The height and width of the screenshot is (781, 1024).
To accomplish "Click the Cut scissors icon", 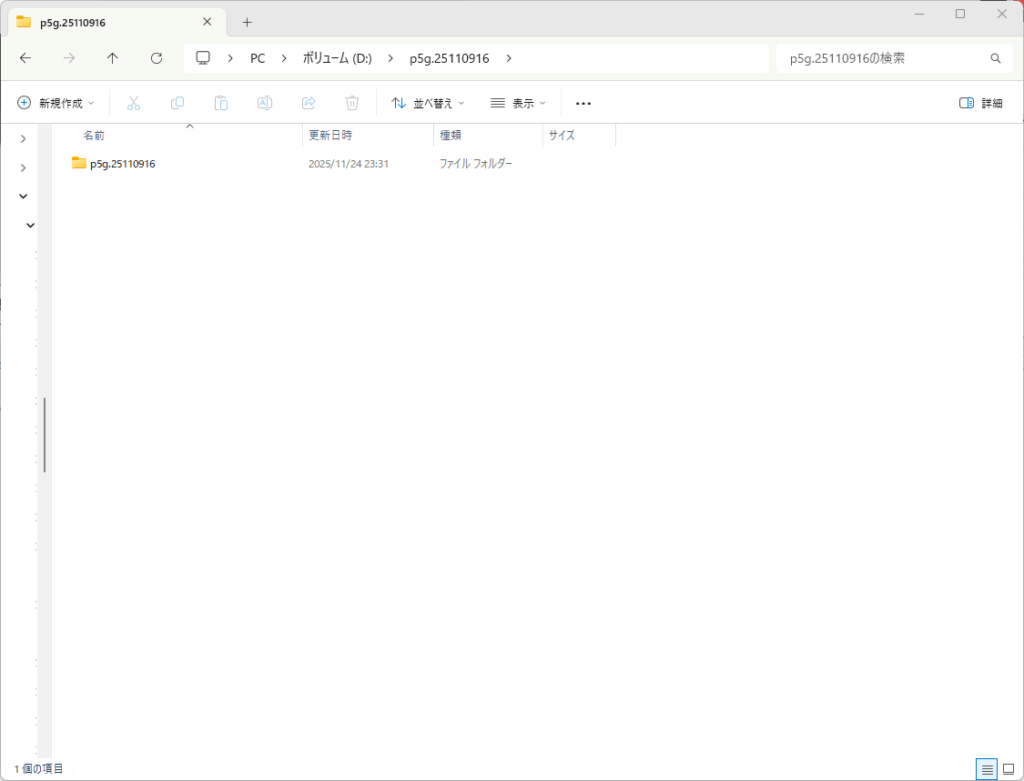I will (x=133, y=103).
